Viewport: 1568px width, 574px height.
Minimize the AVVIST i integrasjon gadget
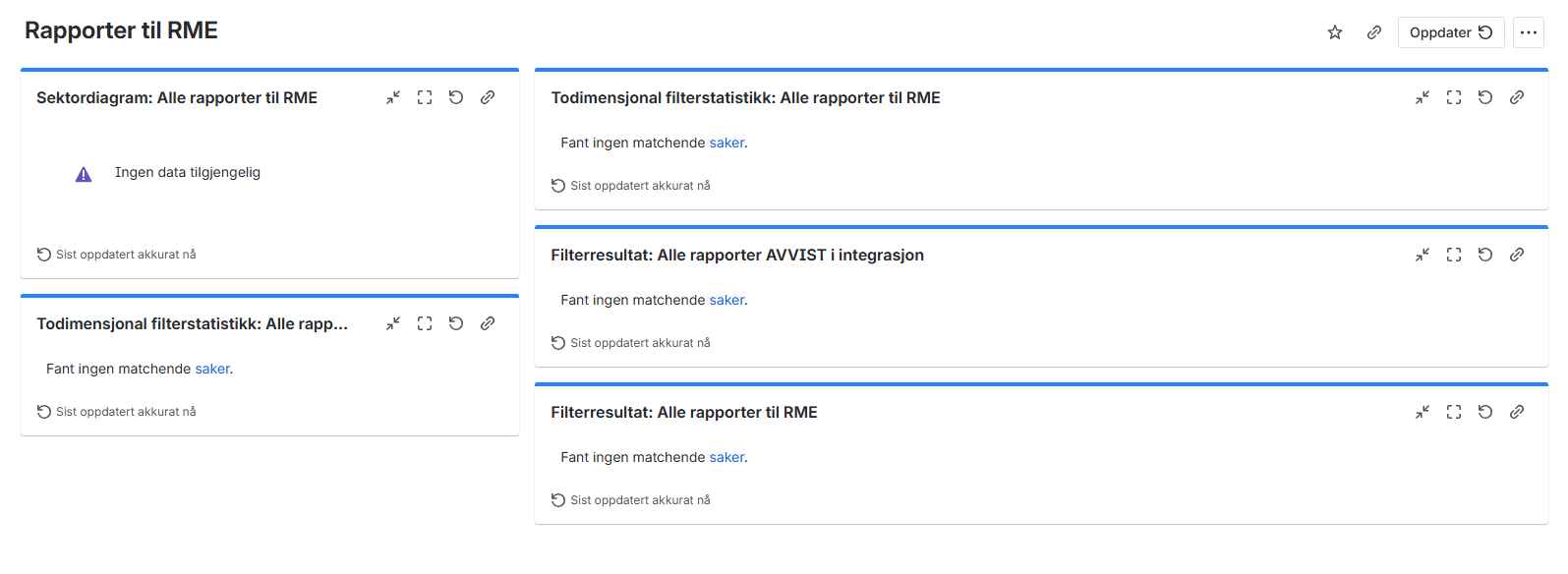click(x=1423, y=255)
